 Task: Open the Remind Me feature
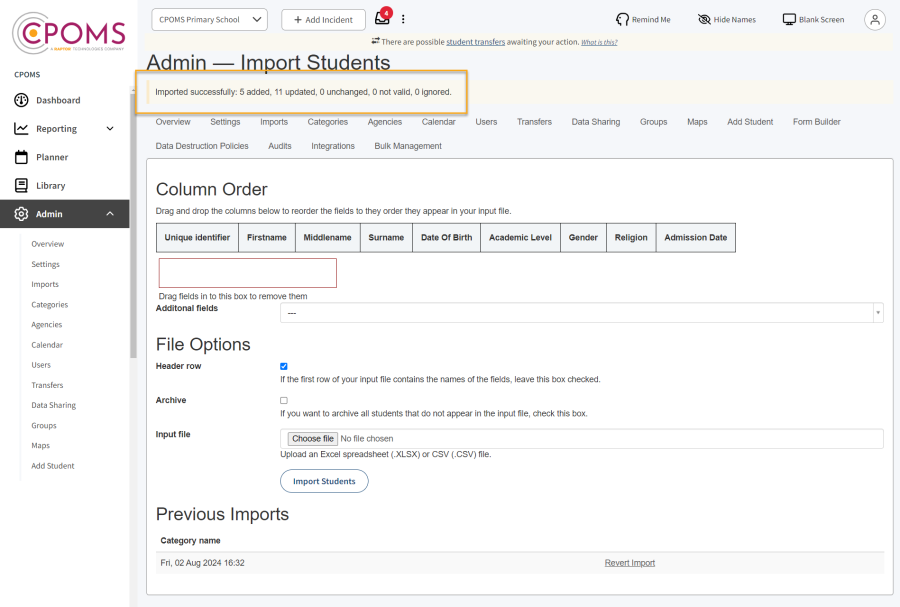pos(645,19)
